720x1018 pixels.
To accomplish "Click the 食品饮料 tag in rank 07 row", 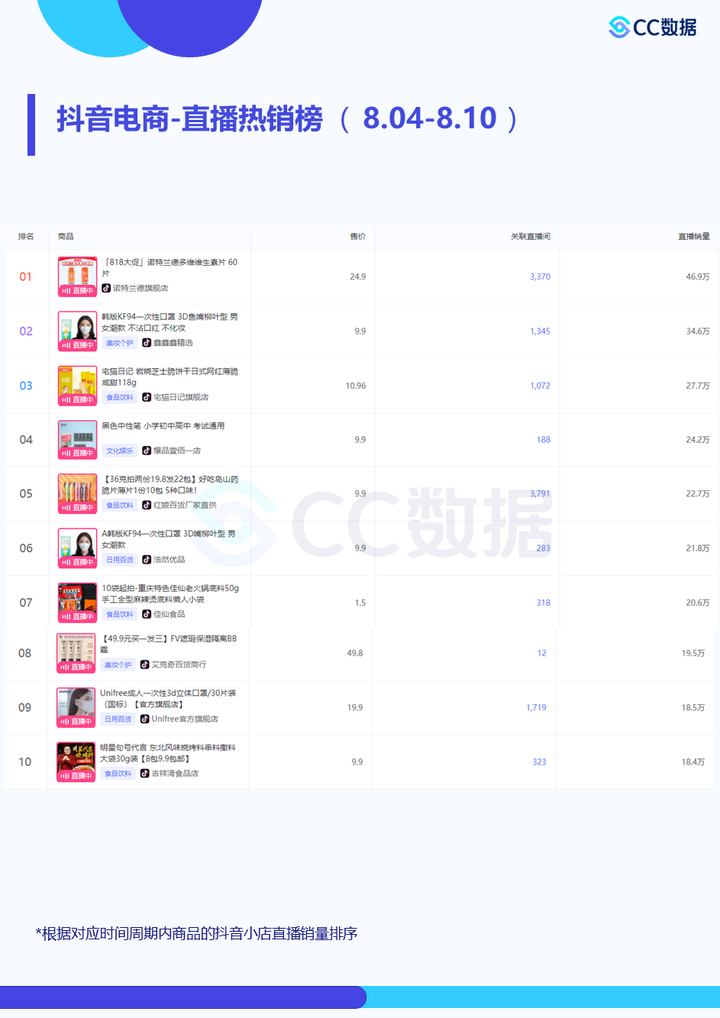I will 119,614.
